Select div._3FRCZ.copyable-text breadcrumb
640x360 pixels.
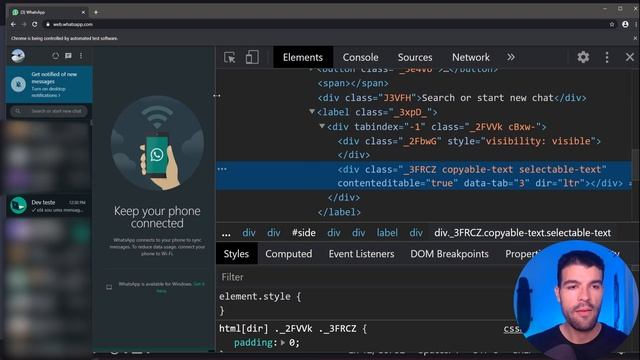coord(522,233)
